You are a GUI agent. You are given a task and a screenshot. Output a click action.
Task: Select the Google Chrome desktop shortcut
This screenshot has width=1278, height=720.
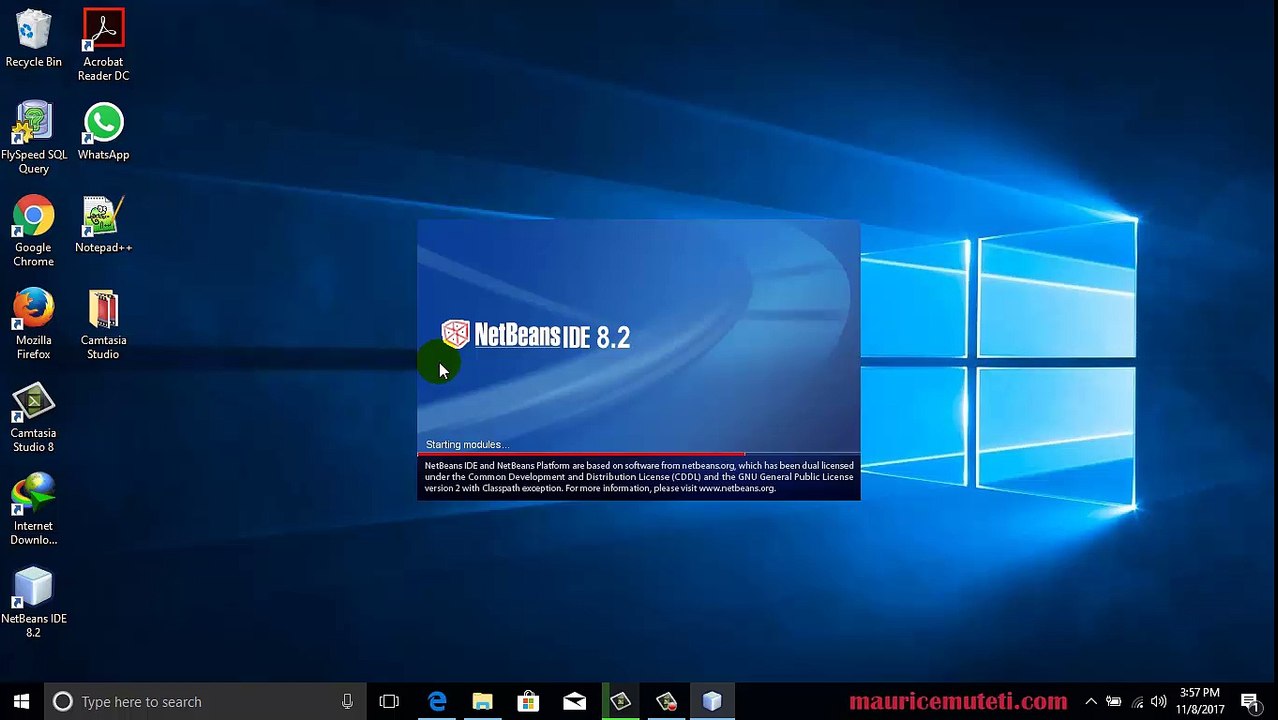click(33, 231)
